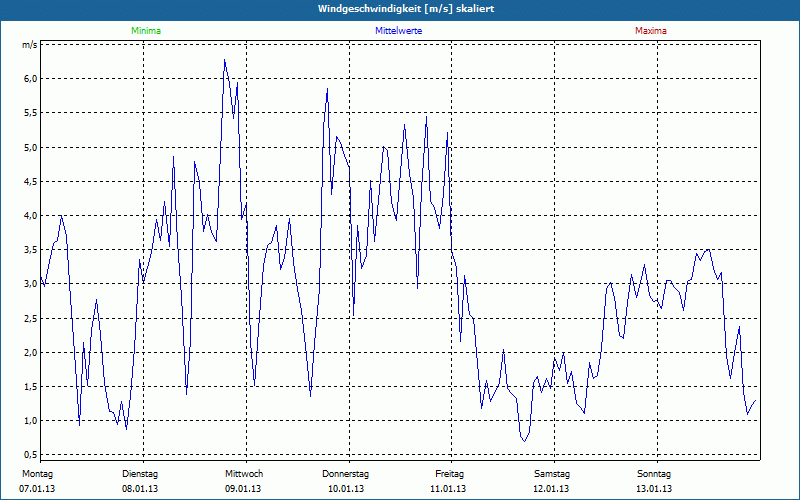Click the 3,0 y-axis value
The image size is (800, 500).
pos(31,284)
